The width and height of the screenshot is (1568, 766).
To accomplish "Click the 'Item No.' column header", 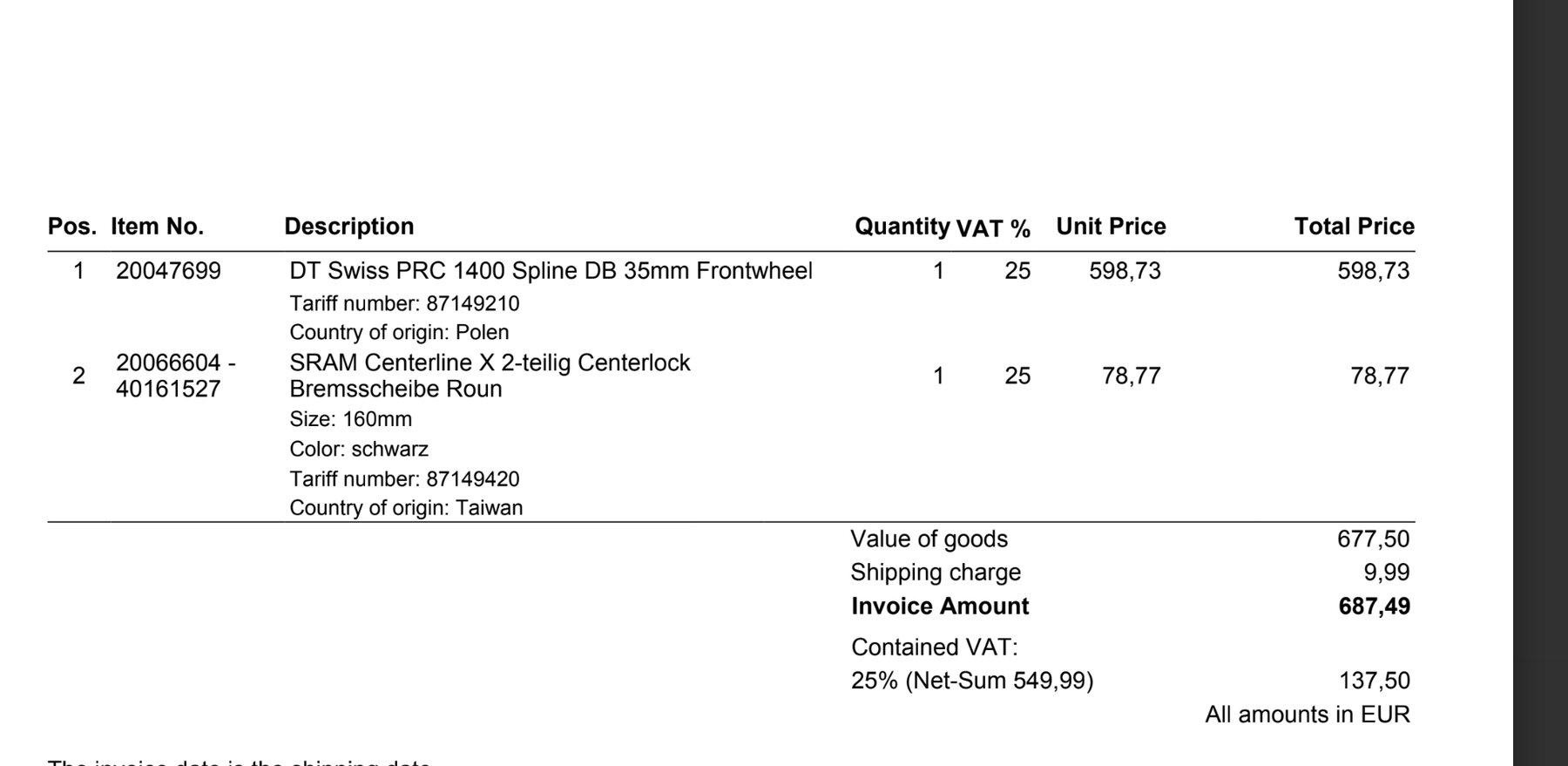I will 157,227.
